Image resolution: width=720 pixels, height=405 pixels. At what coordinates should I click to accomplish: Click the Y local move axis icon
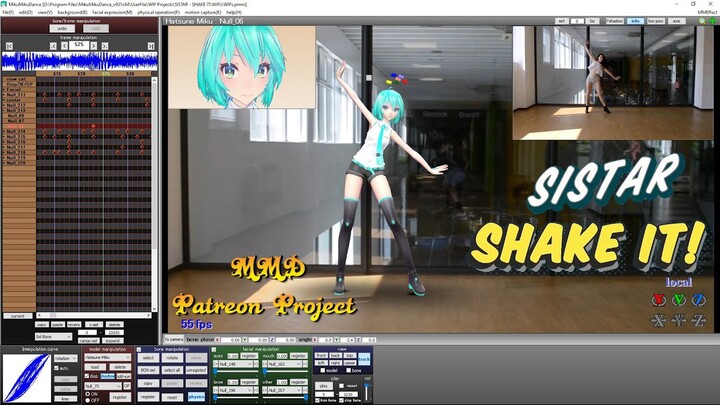click(x=679, y=320)
